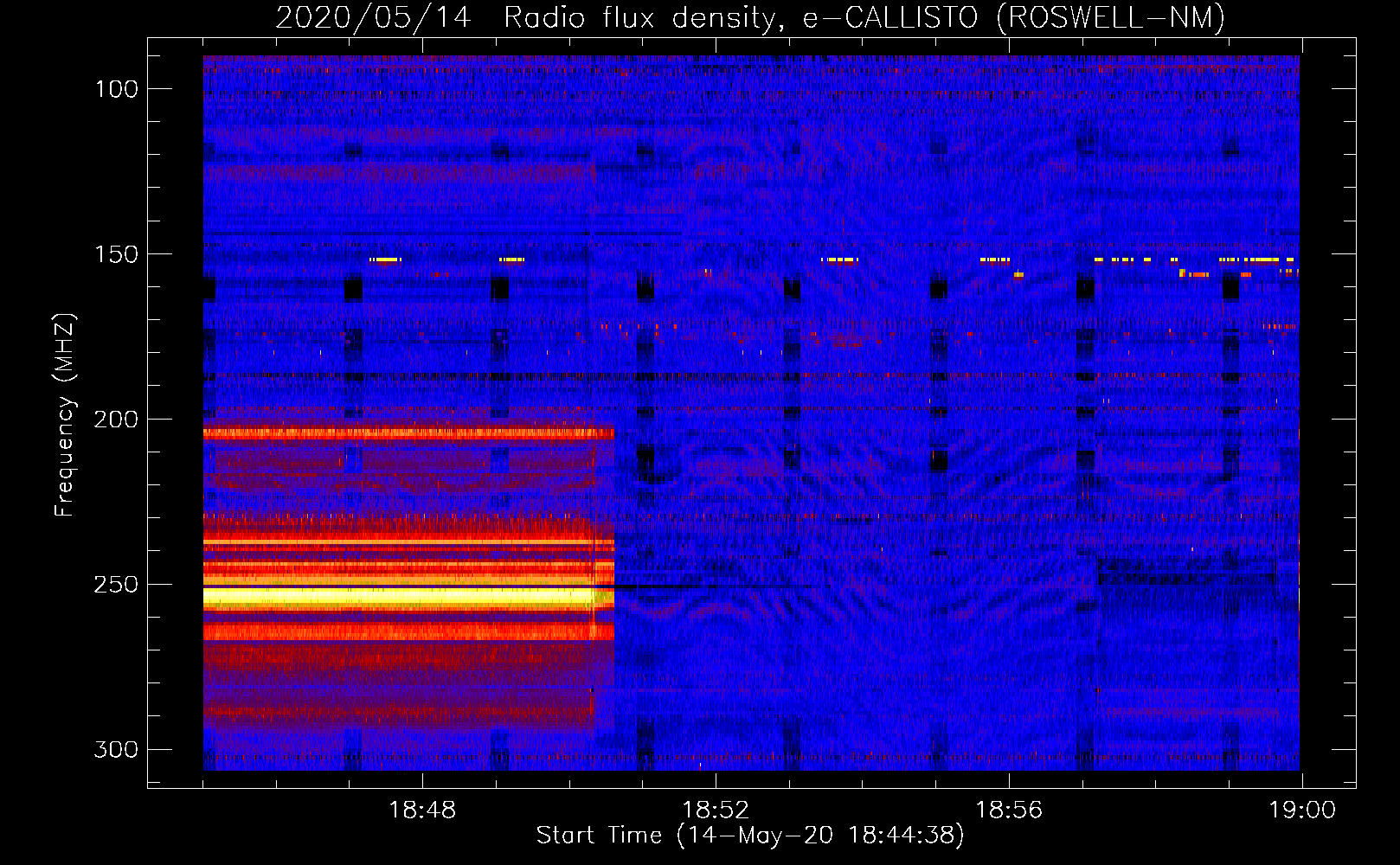
Task: Click the Frequency (MHZ) axis label
Action: [x=65, y=414]
